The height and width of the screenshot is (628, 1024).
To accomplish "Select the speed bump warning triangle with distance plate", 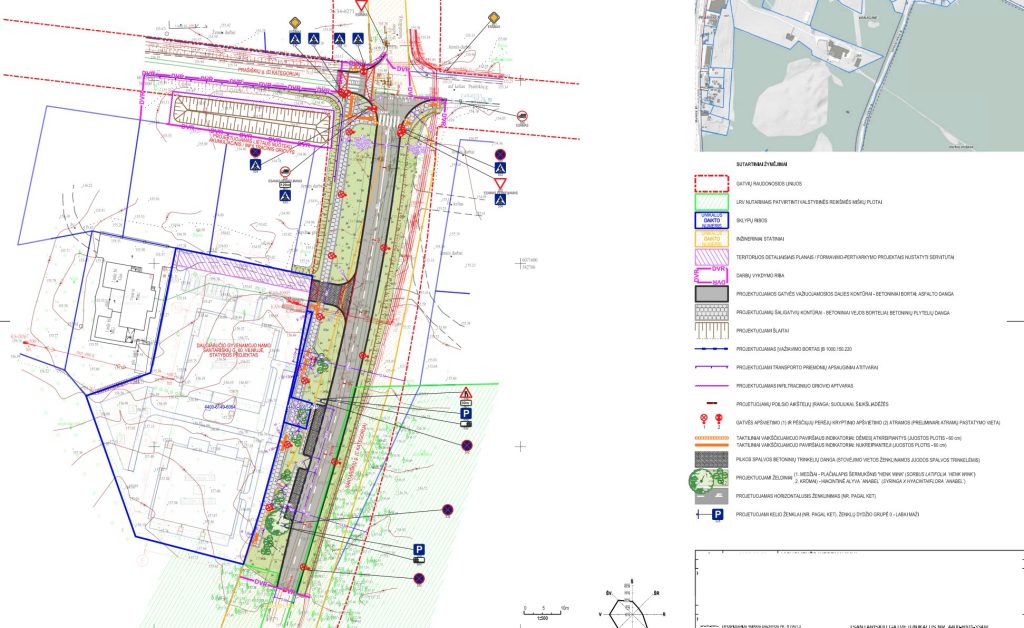I will (466, 392).
